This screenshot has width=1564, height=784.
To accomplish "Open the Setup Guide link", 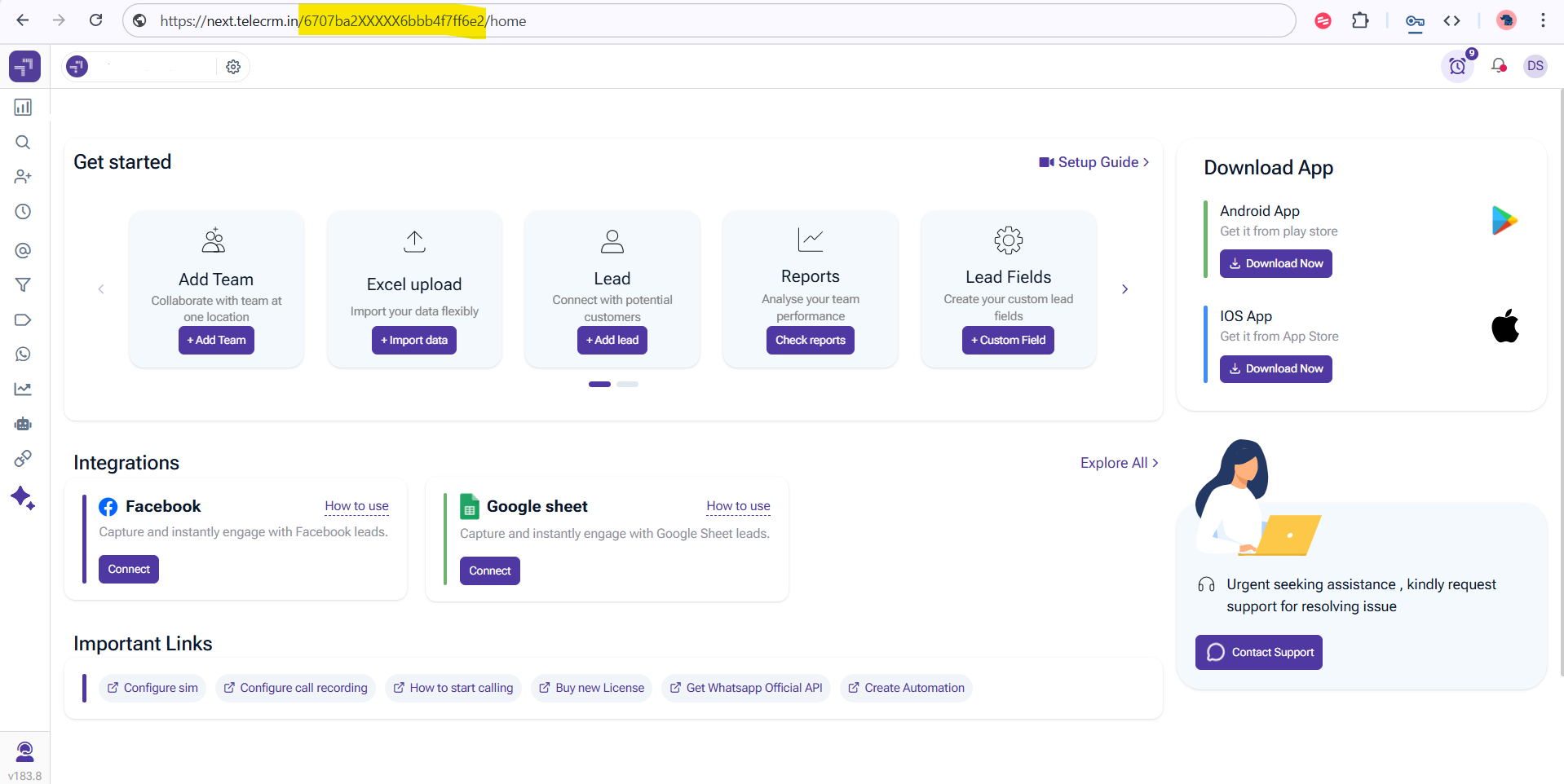I will pyautogui.click(x=1094, y=162).
